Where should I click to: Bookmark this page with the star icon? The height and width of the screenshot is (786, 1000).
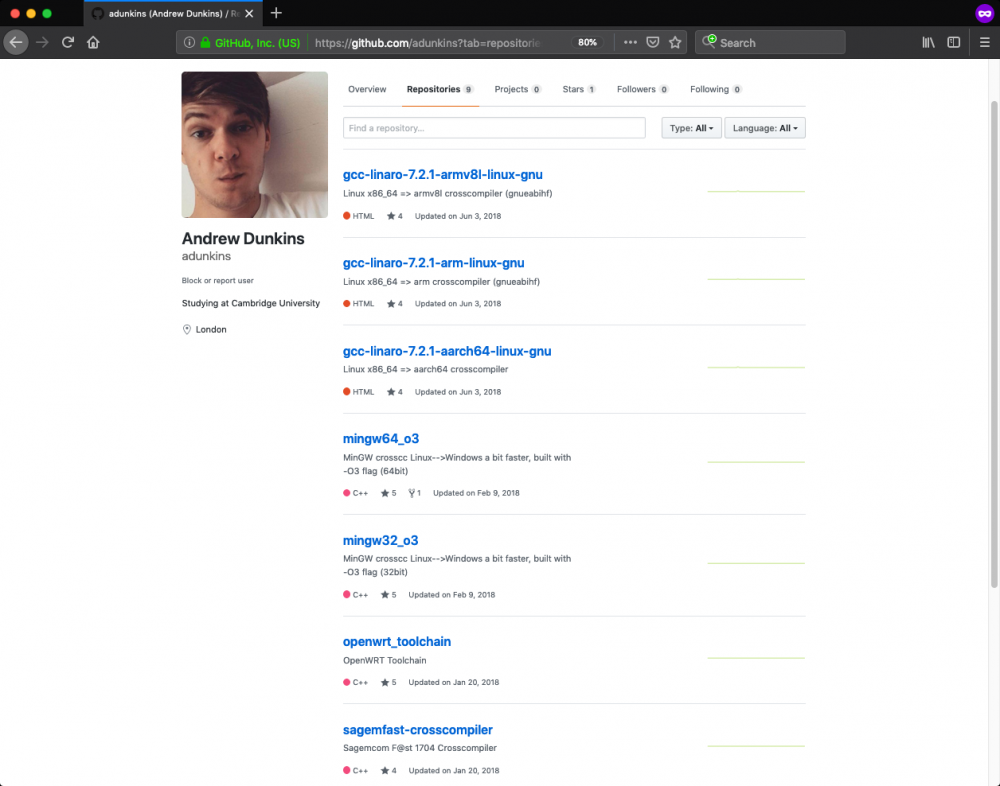675,43
